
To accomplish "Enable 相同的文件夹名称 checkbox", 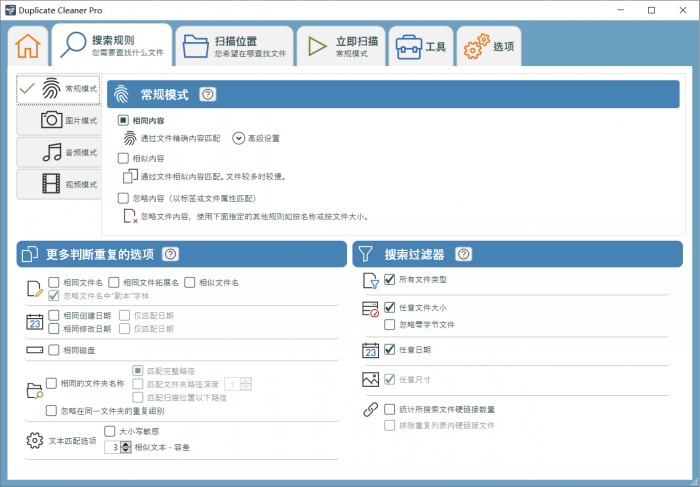I will point(51,383).
